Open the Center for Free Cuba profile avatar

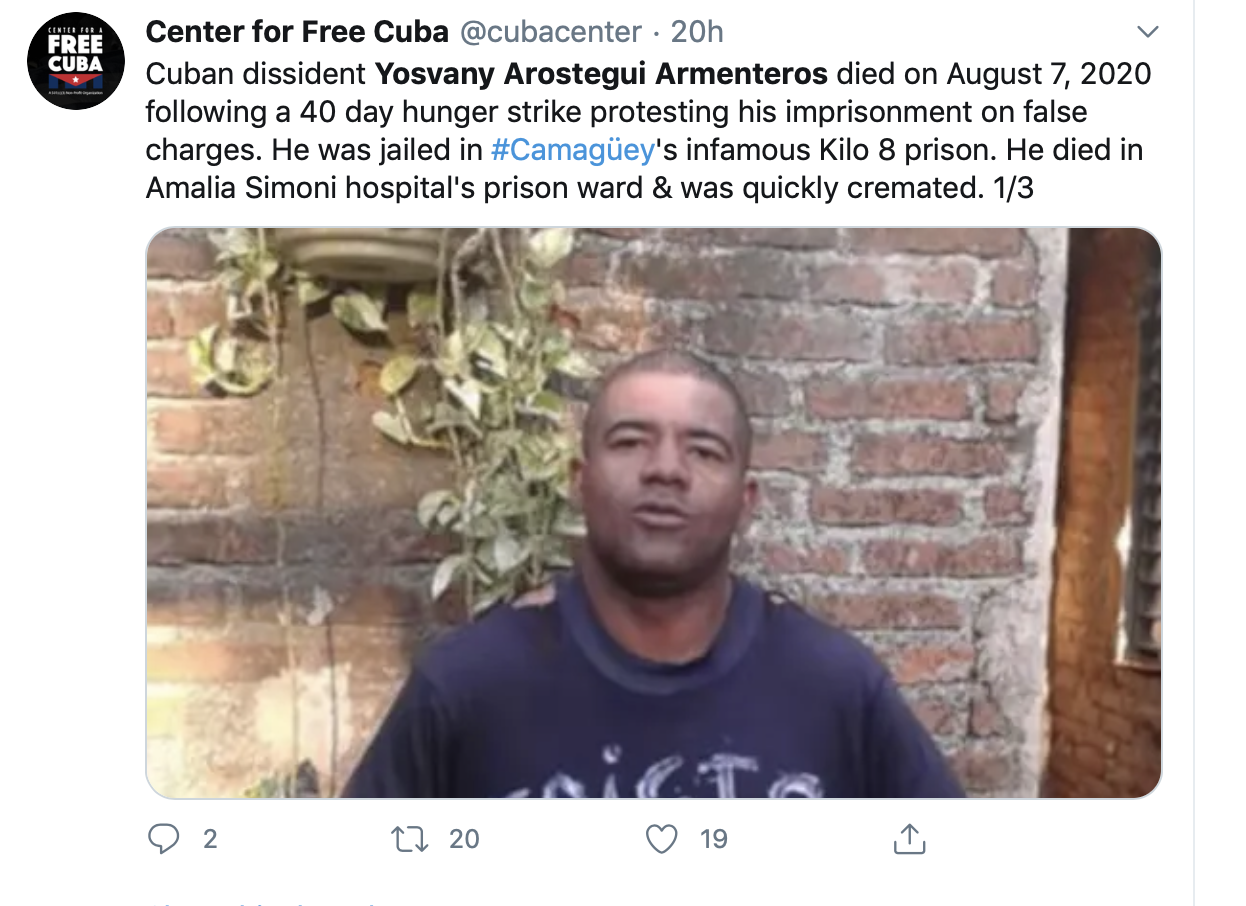click(76, 60)
